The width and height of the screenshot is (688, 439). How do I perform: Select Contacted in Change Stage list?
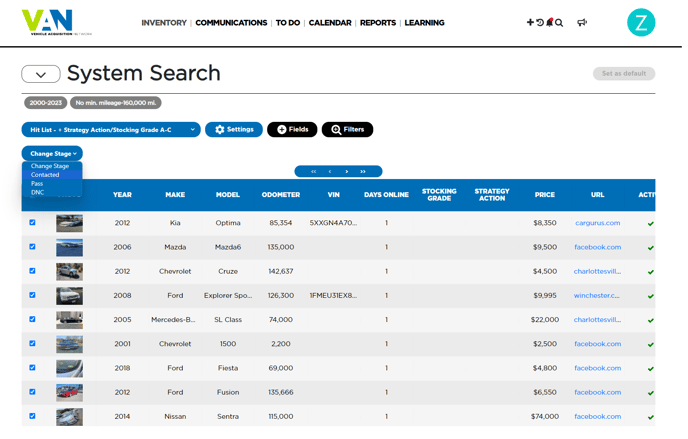[x=45, y=175]
